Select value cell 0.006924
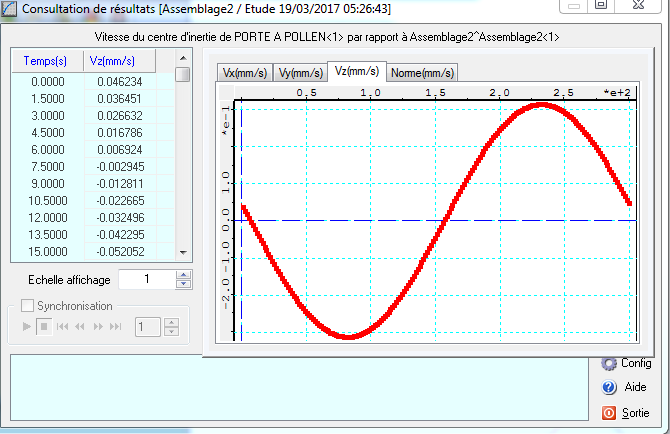Screen dimensions: 670x434 point(120,150)
